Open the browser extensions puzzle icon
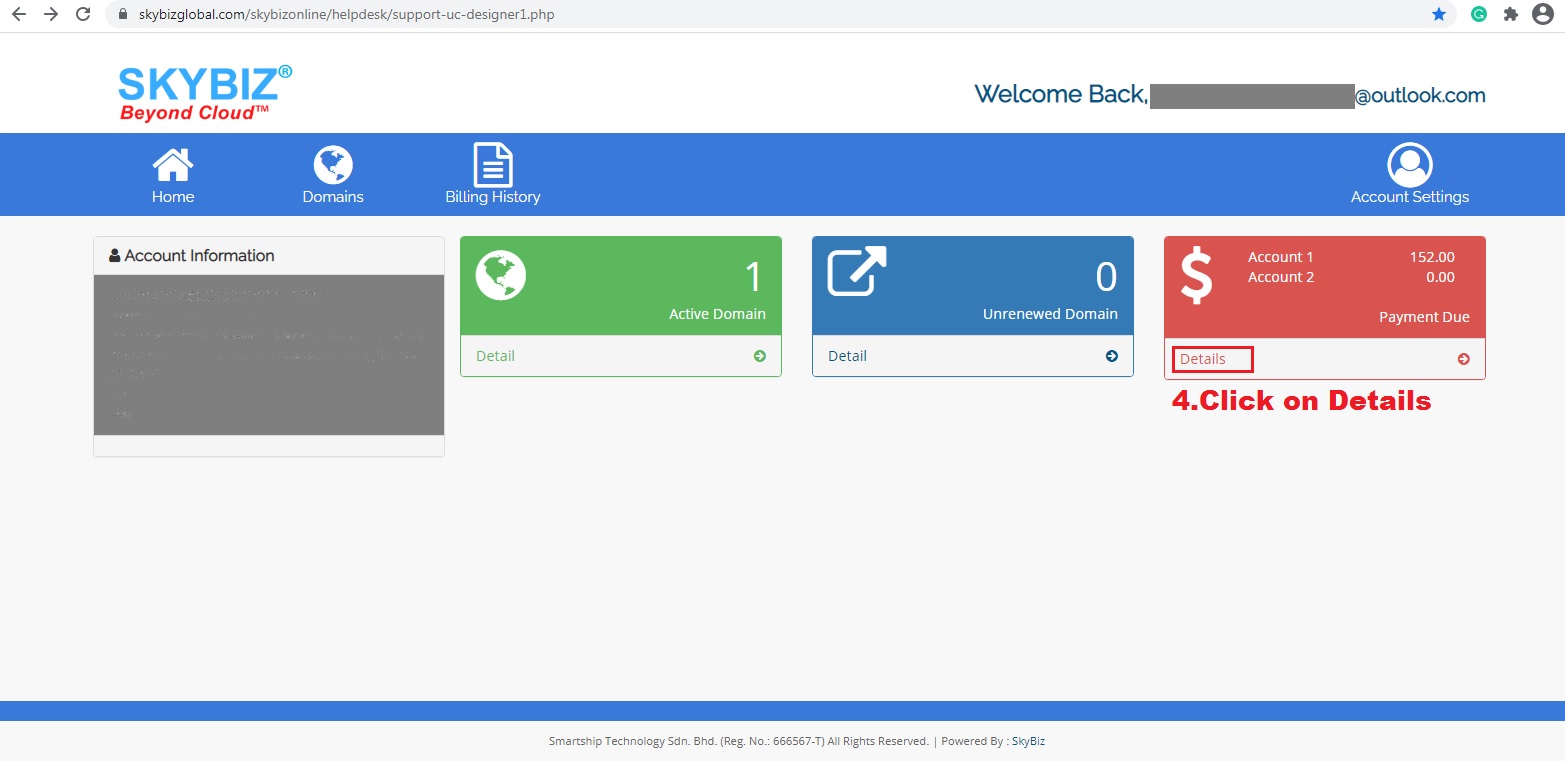 (x=1510, y=15)
